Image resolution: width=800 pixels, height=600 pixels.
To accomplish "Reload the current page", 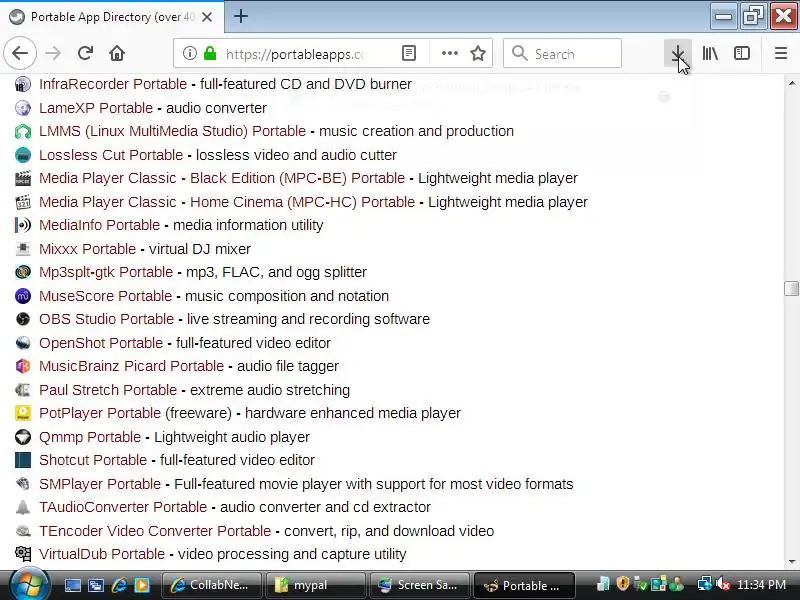I will [85, 53].
